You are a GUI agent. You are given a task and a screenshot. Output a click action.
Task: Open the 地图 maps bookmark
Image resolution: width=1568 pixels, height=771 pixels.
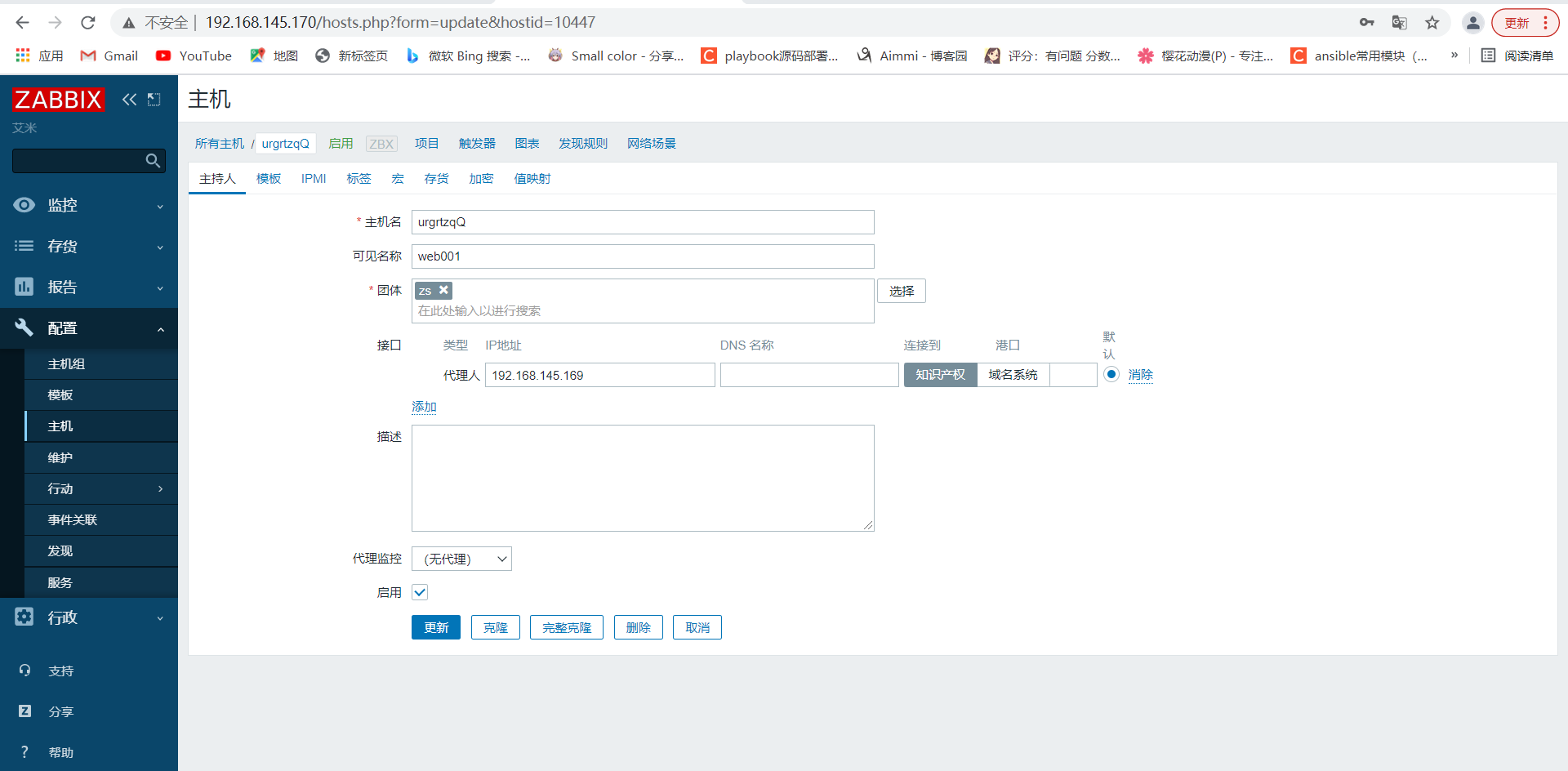point(274,56)
